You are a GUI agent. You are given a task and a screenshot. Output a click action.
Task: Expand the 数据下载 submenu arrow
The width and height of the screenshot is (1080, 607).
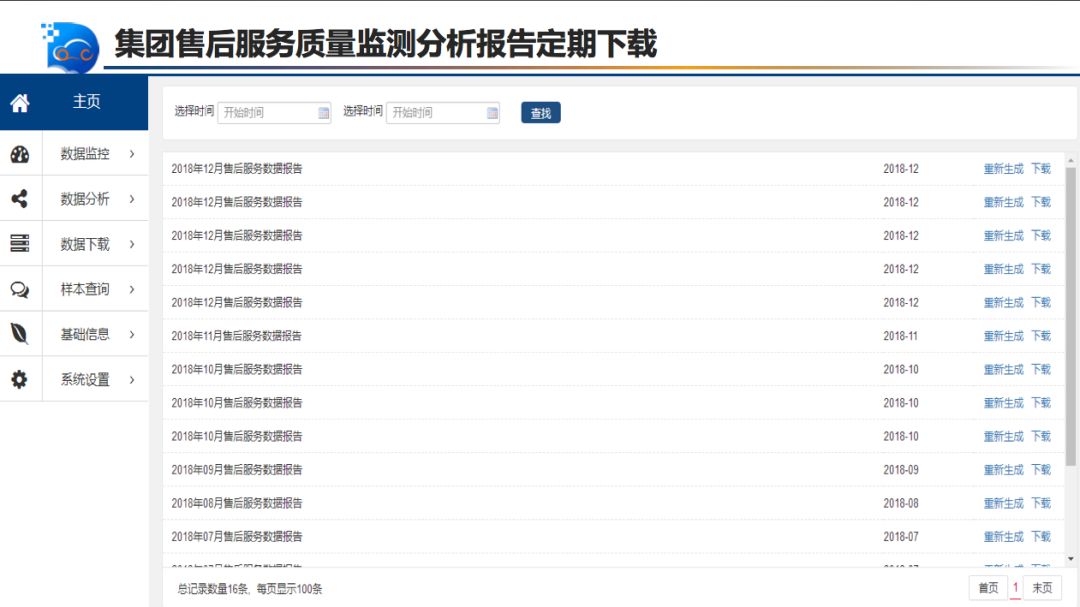131,244
